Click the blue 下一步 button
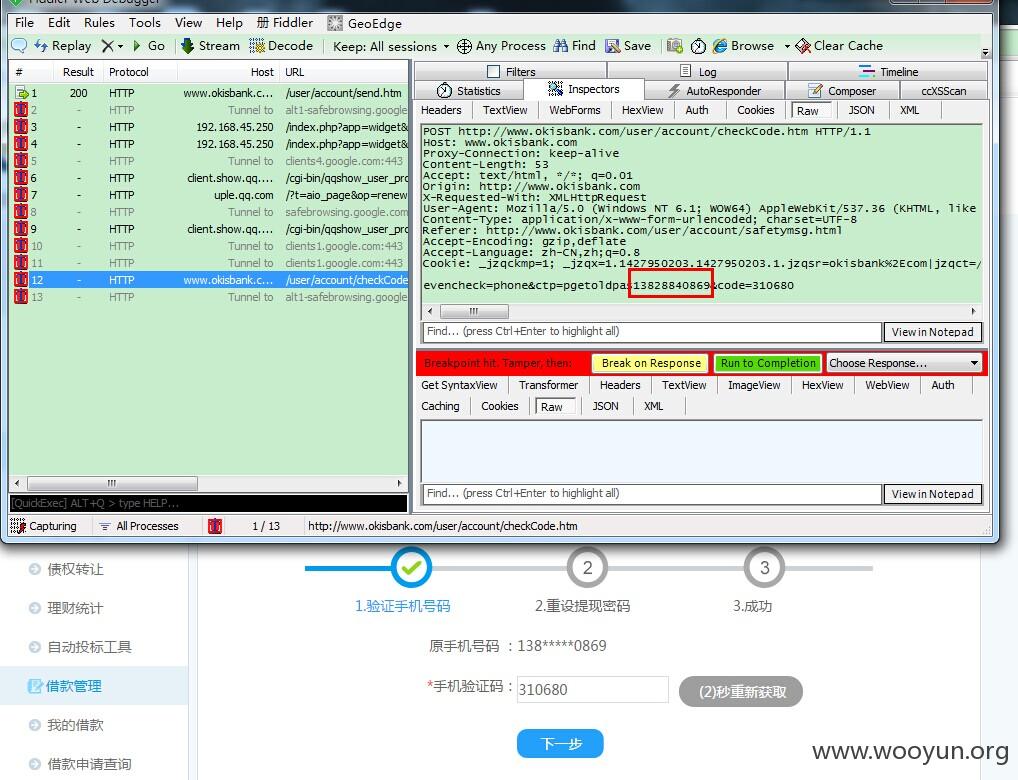1018x780 pixels. (560, 744)
